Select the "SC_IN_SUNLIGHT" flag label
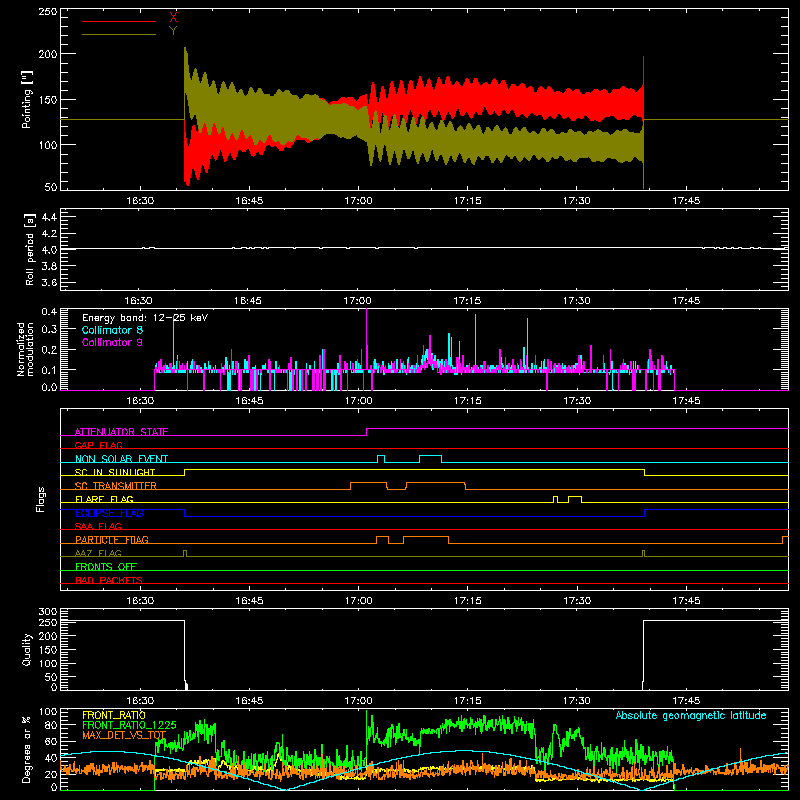Image resolution: width=800 pixels, height=800 pixels. (x=115, y=472)
